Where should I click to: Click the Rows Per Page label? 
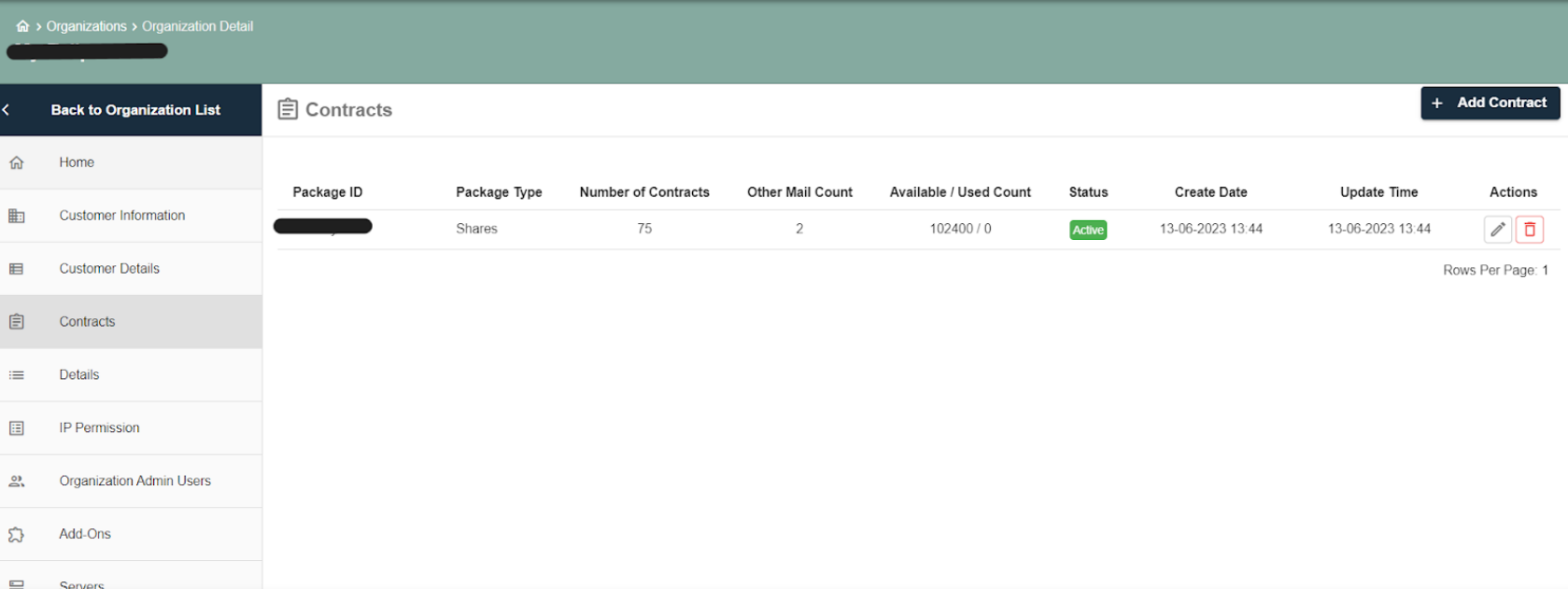tap(1490, 270)
